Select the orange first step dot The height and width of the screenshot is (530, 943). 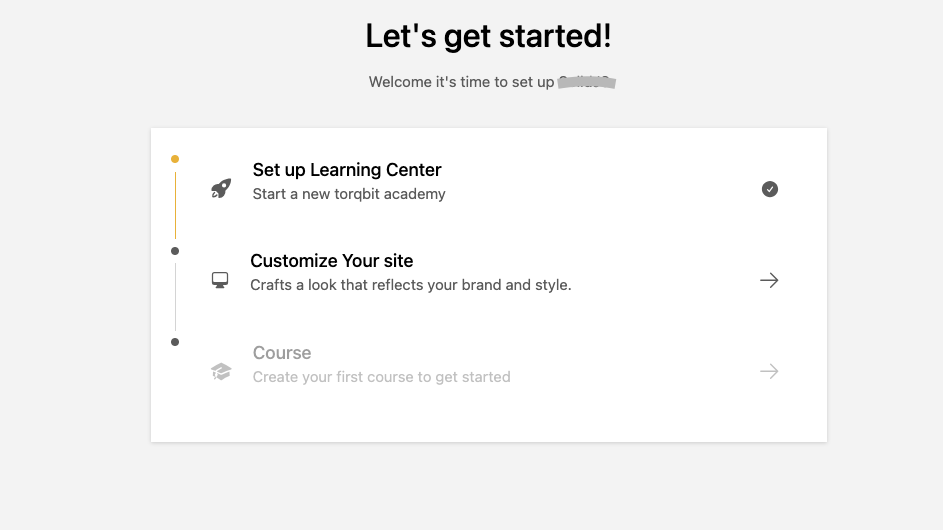click(x=175, y=159)
